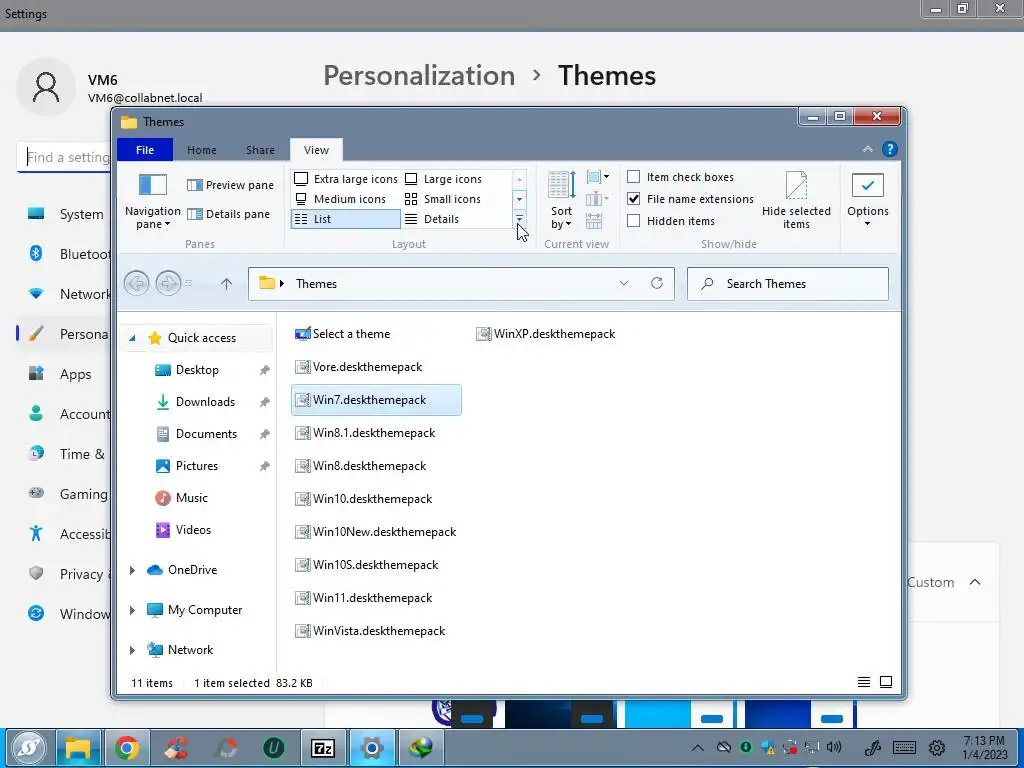Select Win8.1.deskthemepack file
Screen dimensions: 1024x768
click(x=365, y=433)
